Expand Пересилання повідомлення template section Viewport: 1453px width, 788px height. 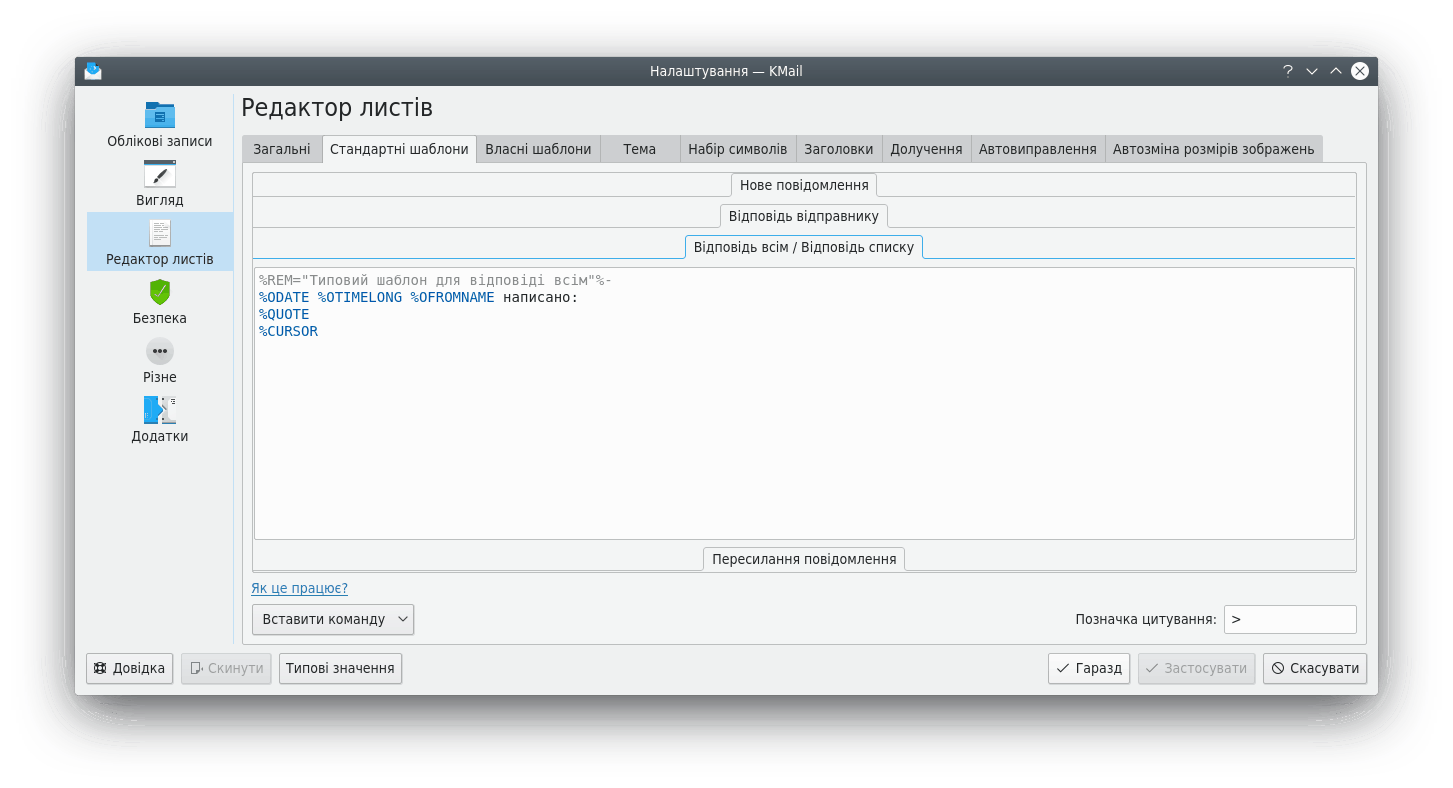click(x=804, y=559)
